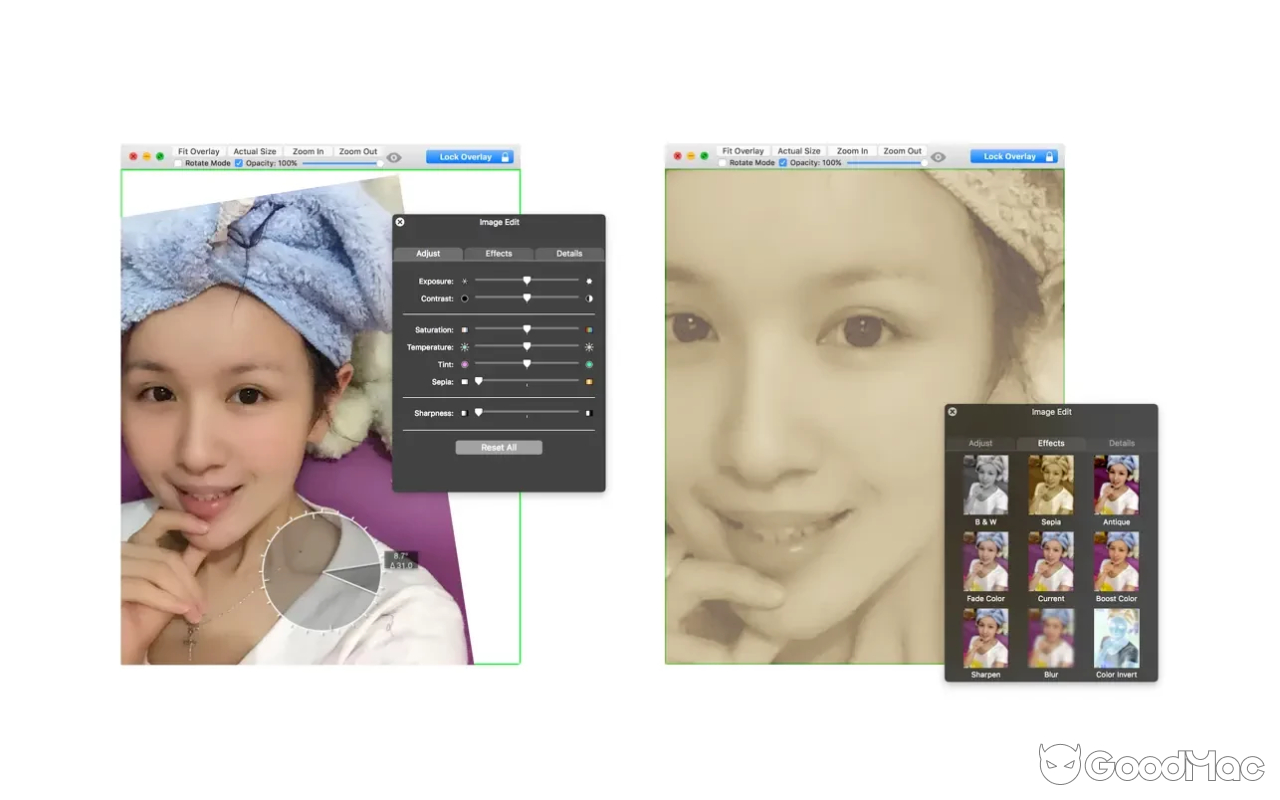This screenshot has height=800, width=1280.
Task: Apply the Fade Color effect
Action: 986,562
